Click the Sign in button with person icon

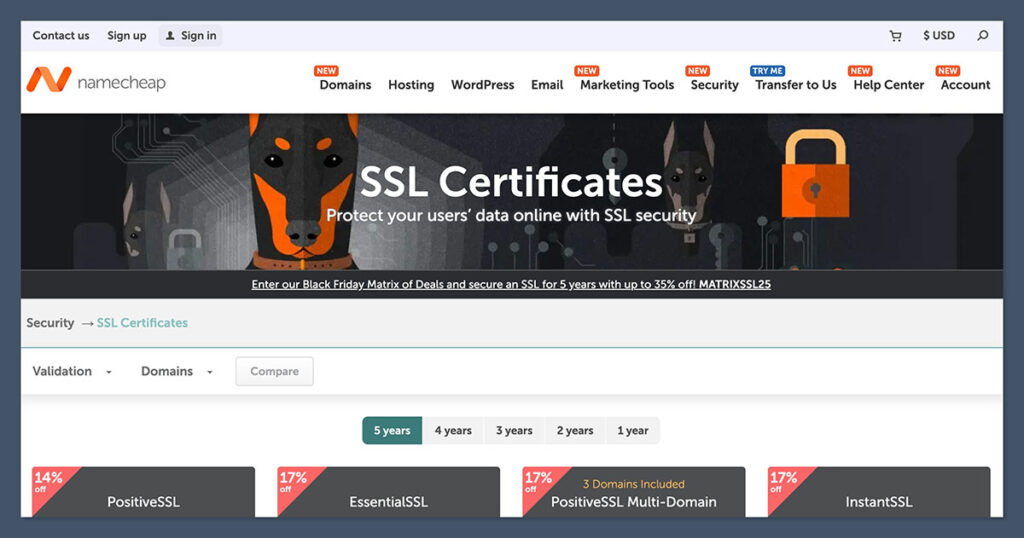[x=190, y=36]
